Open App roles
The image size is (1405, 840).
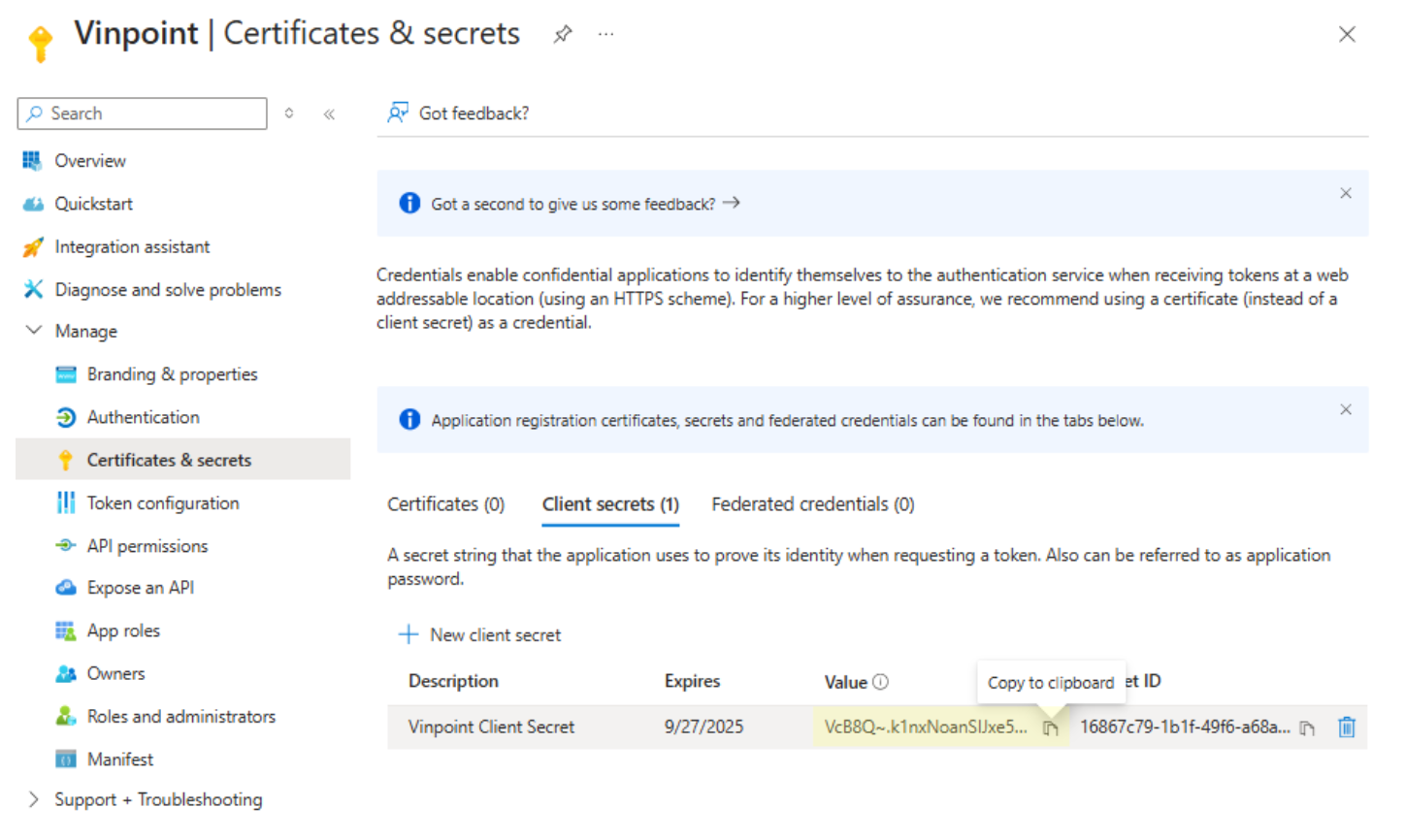click(x=123, y=630)
